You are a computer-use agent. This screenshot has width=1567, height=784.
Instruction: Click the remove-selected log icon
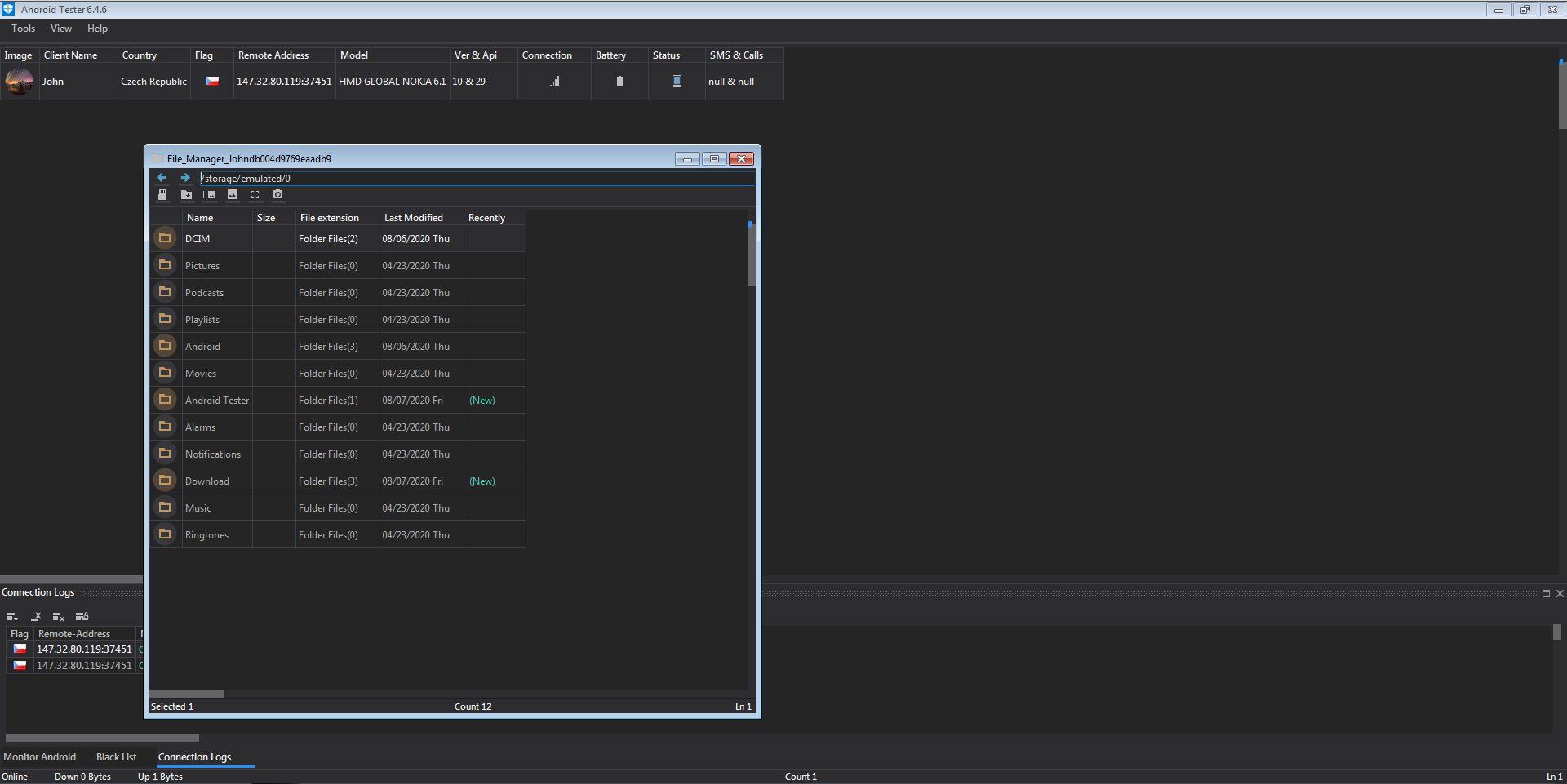click(36, 617)
